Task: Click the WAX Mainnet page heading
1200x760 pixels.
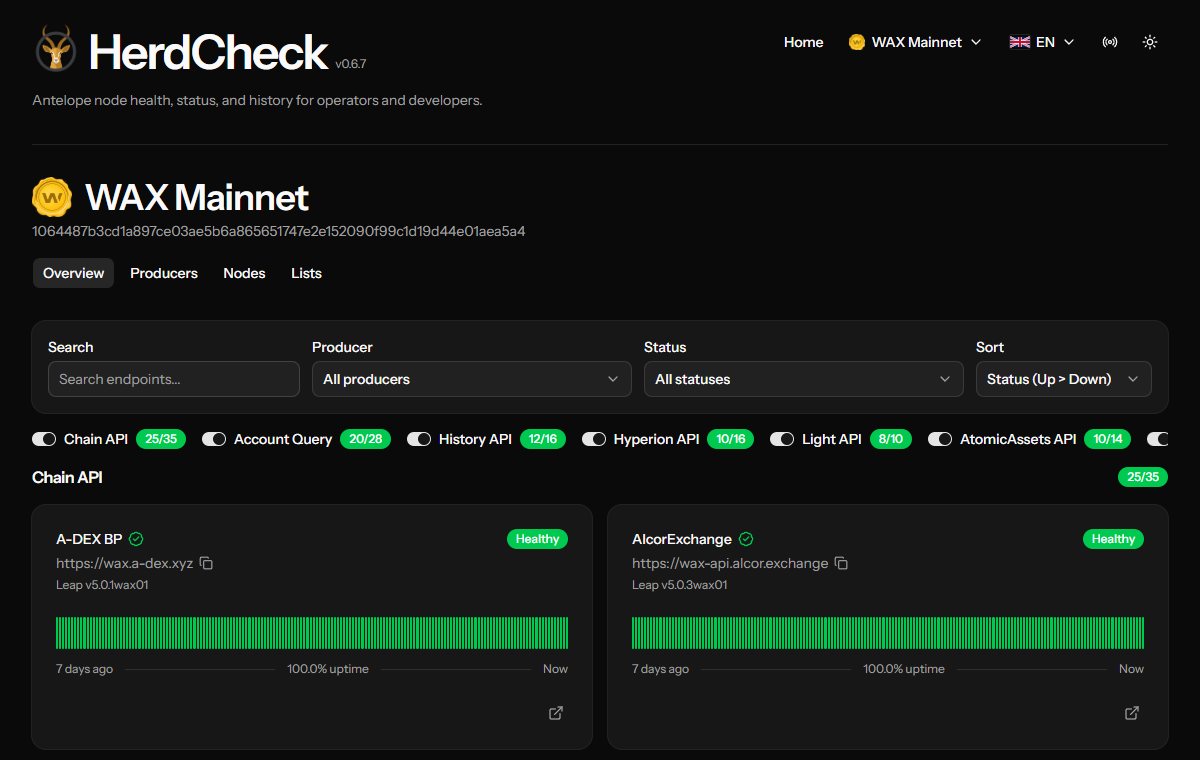Action: point(197,197)
